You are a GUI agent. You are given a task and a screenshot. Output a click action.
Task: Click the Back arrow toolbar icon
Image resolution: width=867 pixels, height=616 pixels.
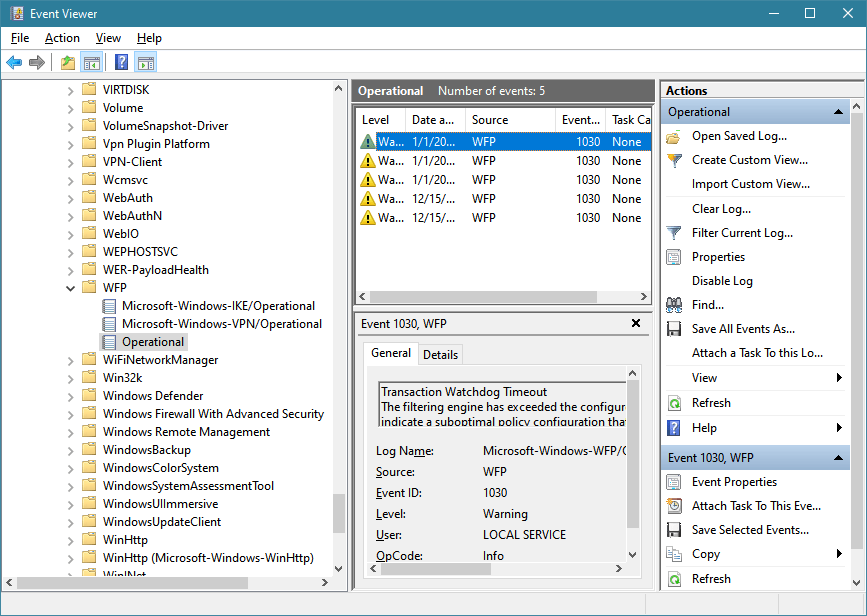click(x=14, y=62)
